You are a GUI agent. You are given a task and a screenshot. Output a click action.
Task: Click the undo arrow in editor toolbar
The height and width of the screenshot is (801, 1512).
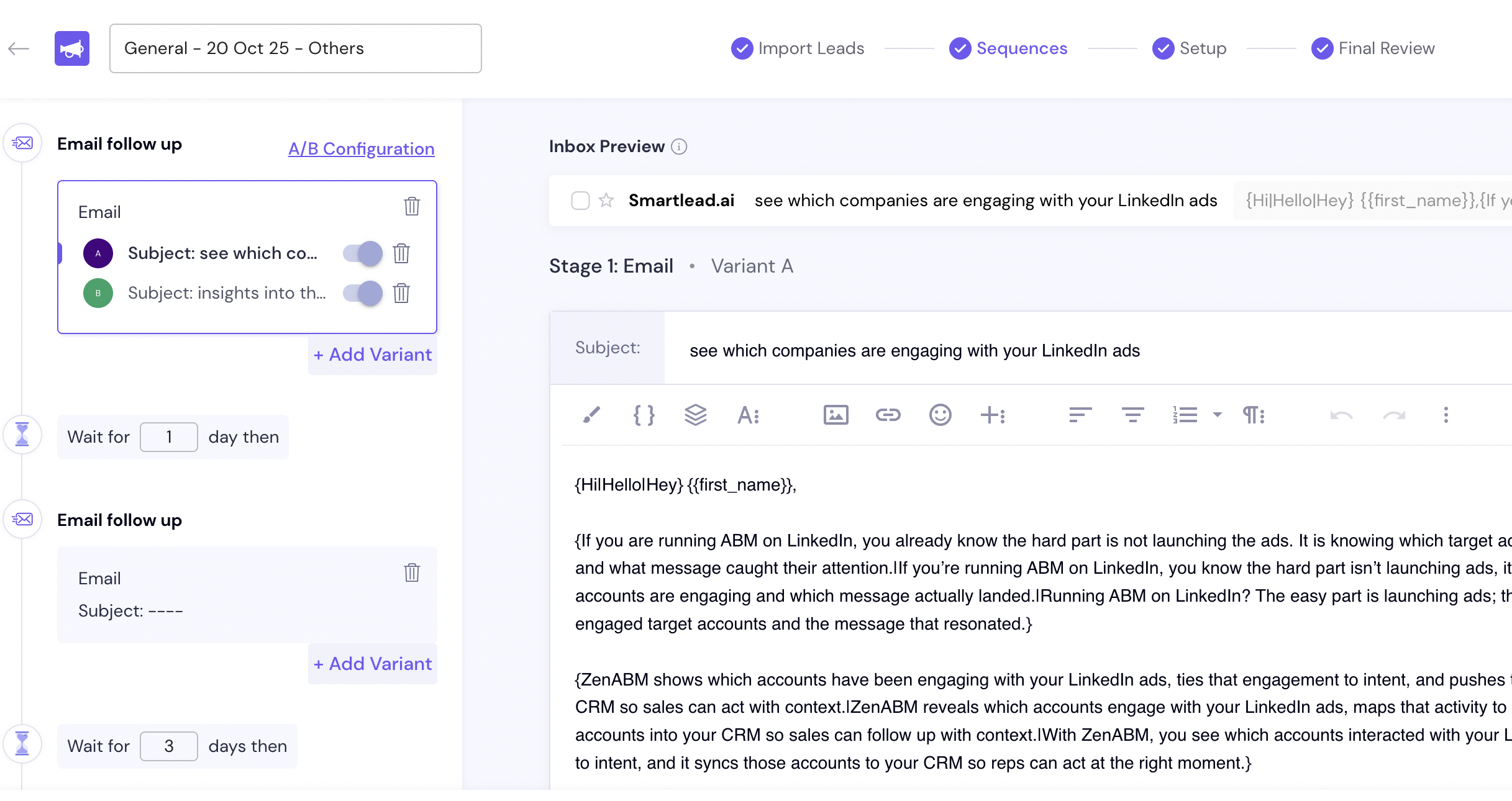1341,415
